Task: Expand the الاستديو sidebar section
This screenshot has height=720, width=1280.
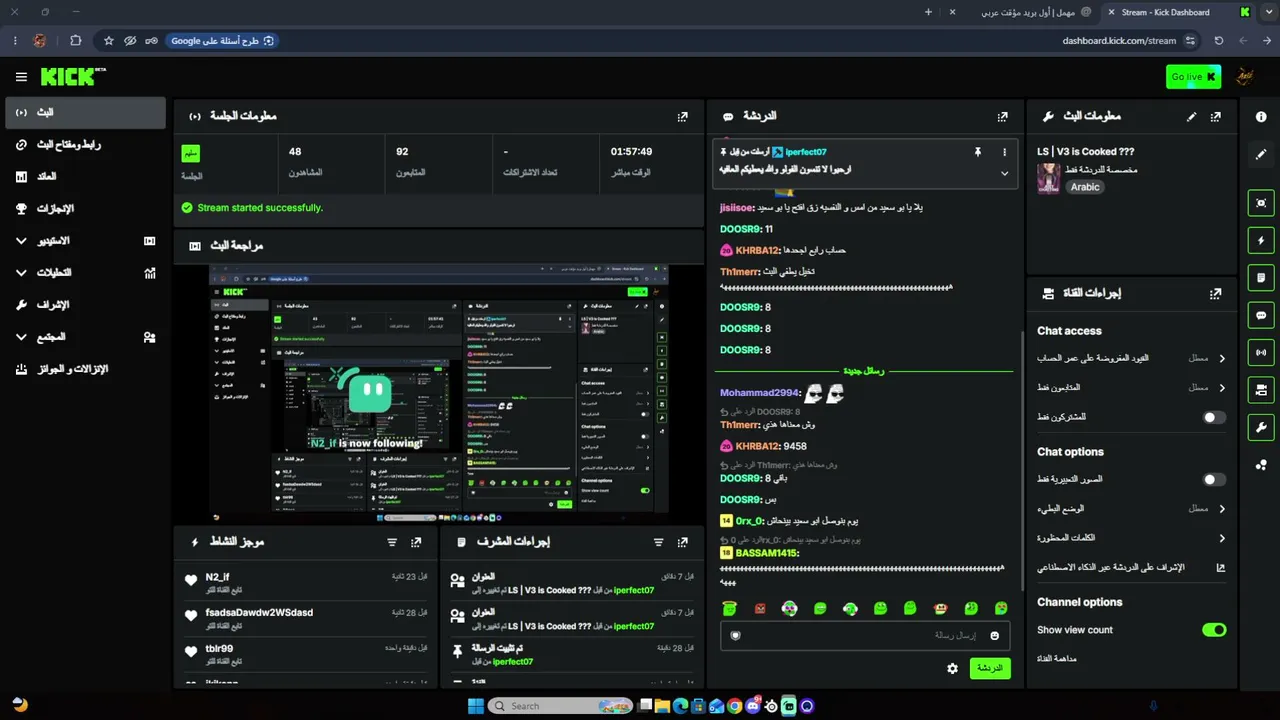Action: [x=85, y=241]
